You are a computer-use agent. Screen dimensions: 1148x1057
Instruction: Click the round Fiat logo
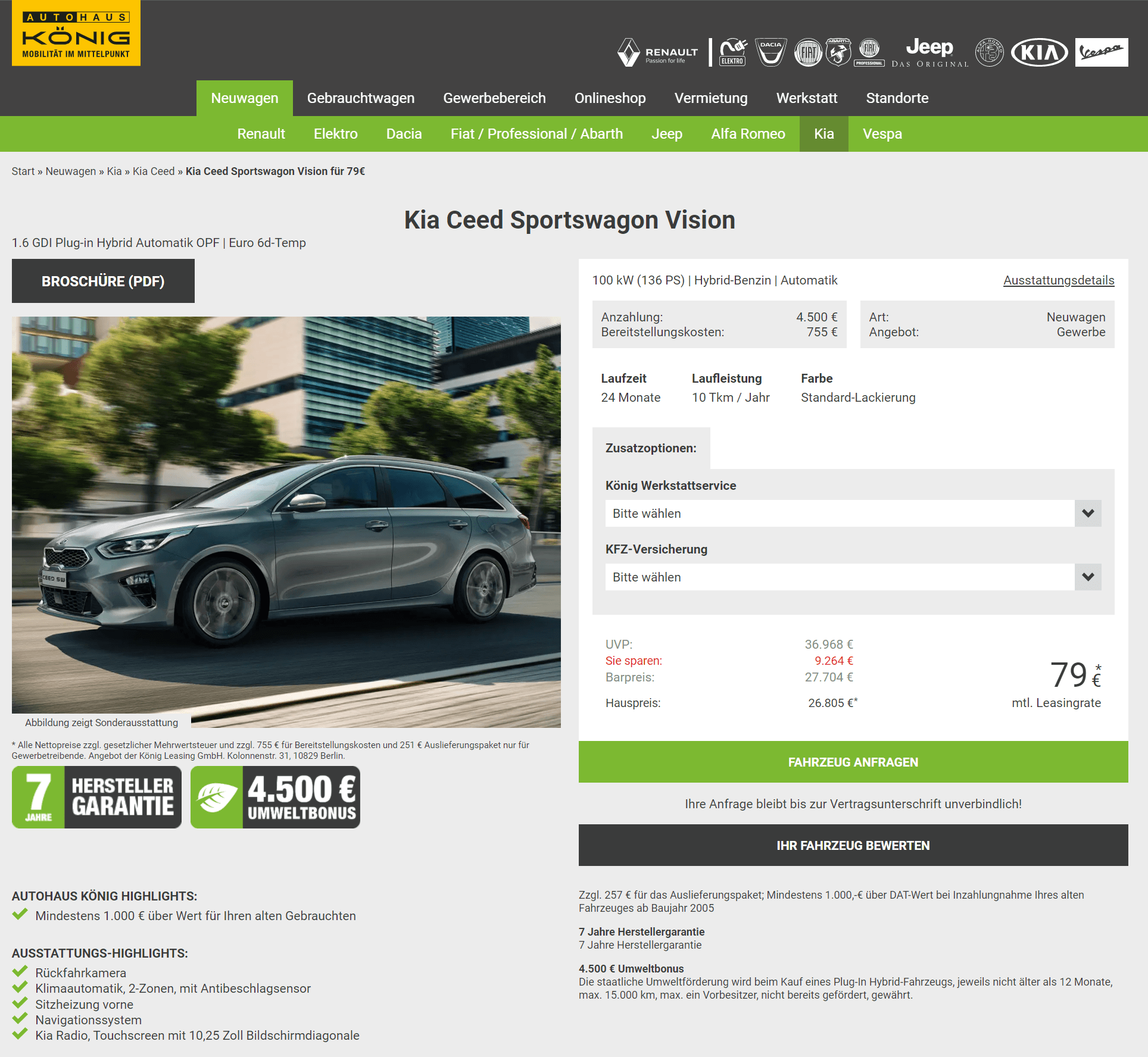(x=808, y=52)
